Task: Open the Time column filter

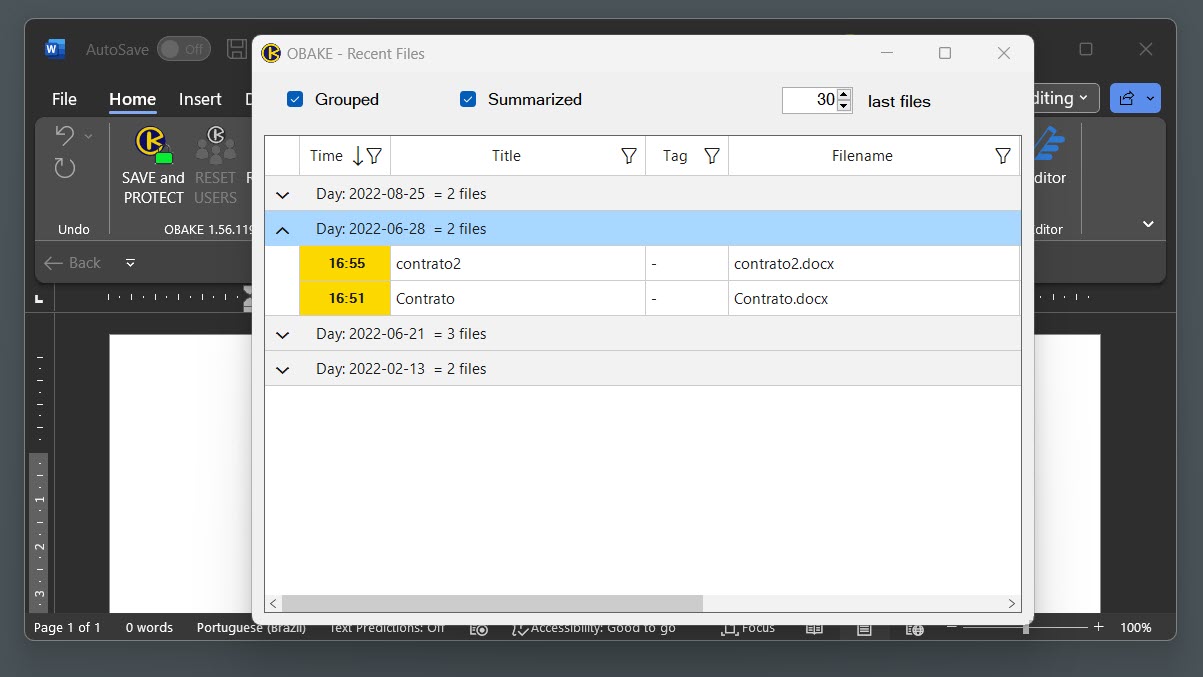Action: point(374,156)
